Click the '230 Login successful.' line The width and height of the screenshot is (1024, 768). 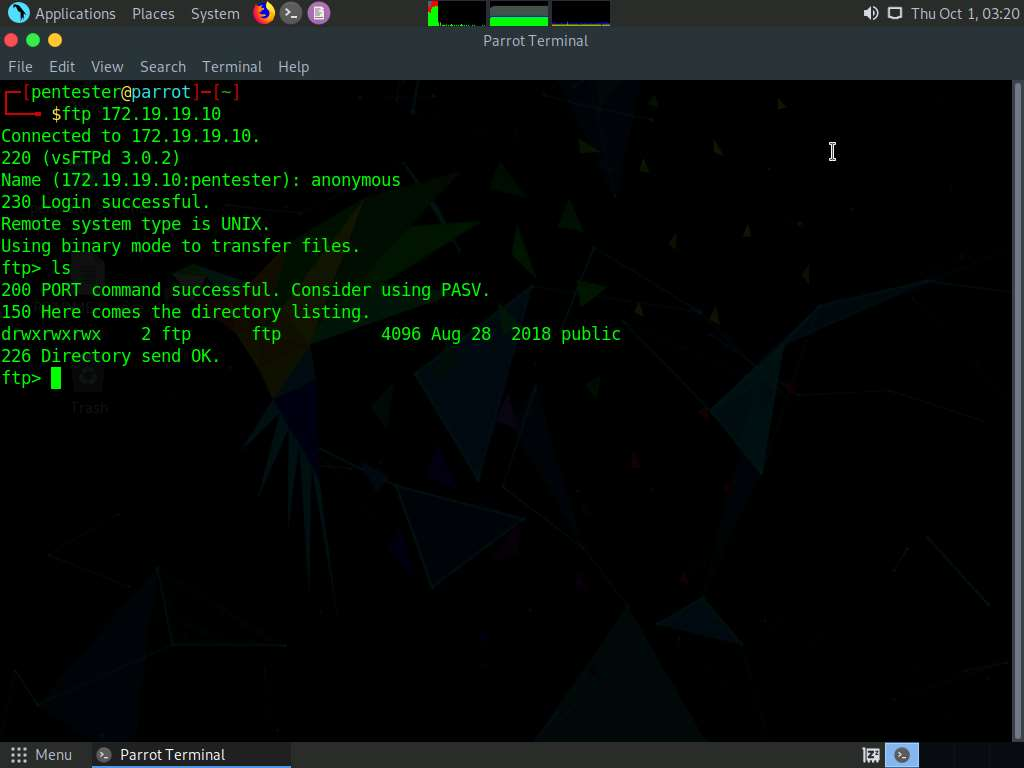click(x=105, y=202)
